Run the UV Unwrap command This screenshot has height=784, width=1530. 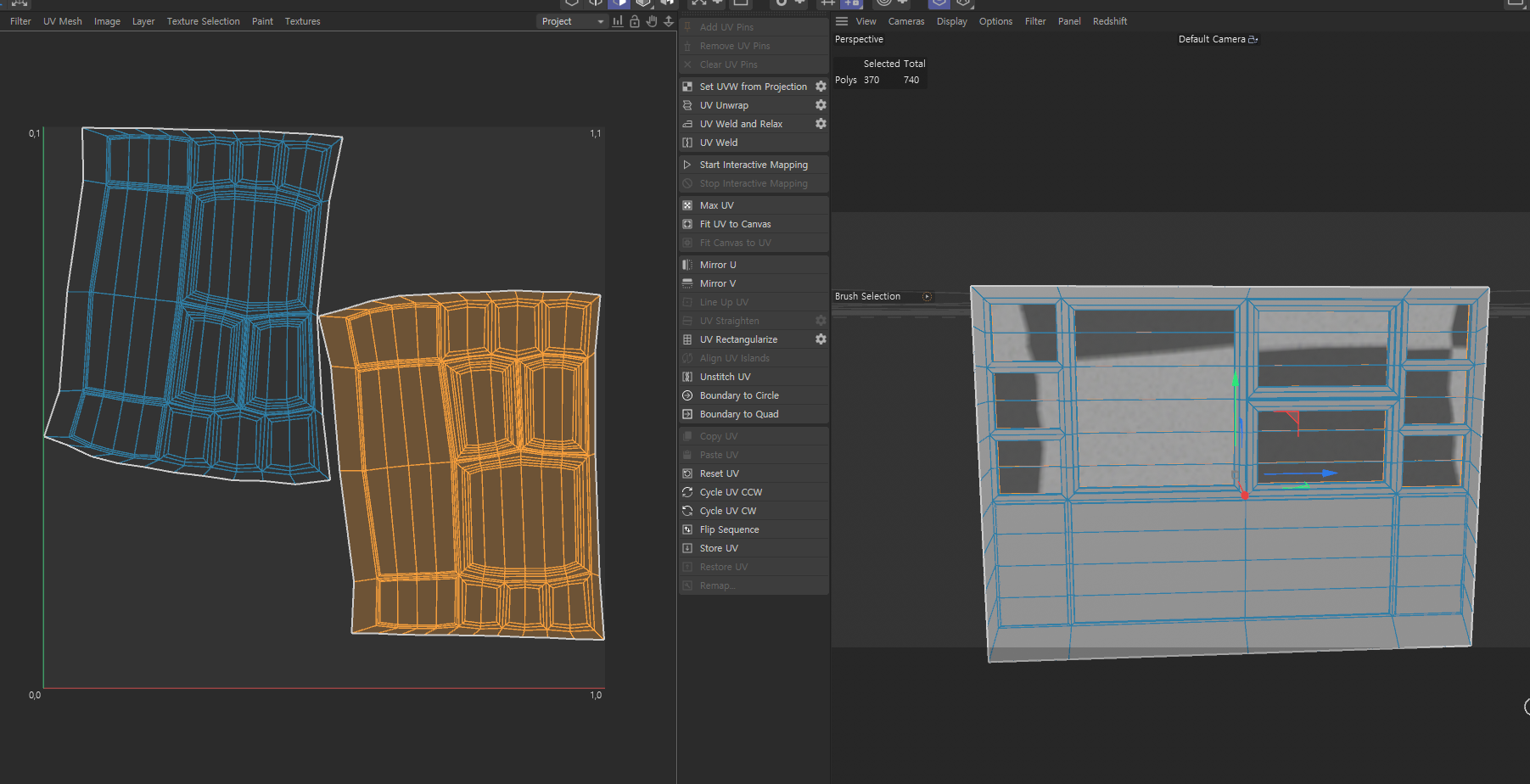tap(724, 105)
